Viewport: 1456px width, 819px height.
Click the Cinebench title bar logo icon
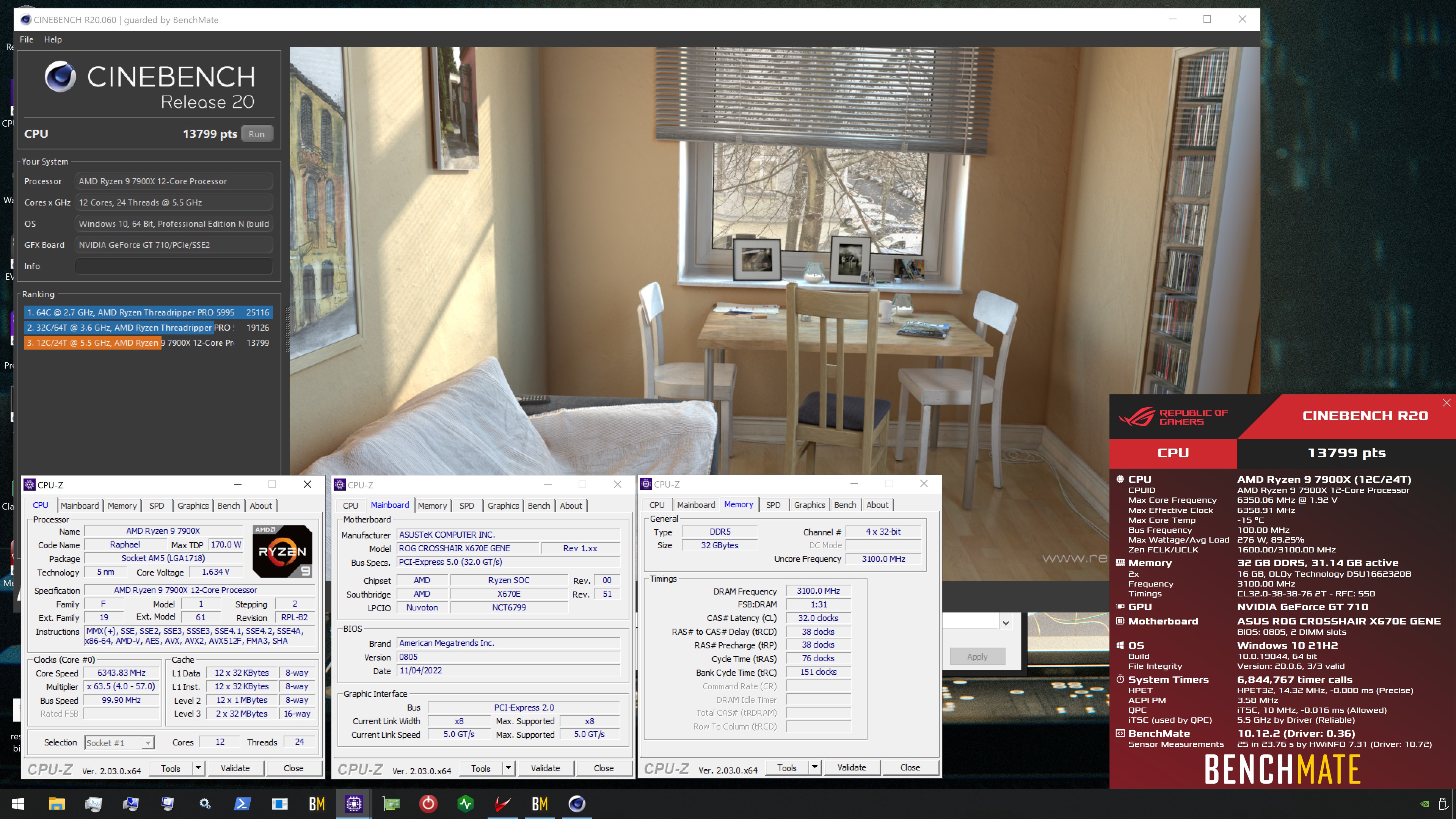click(25, 20)
